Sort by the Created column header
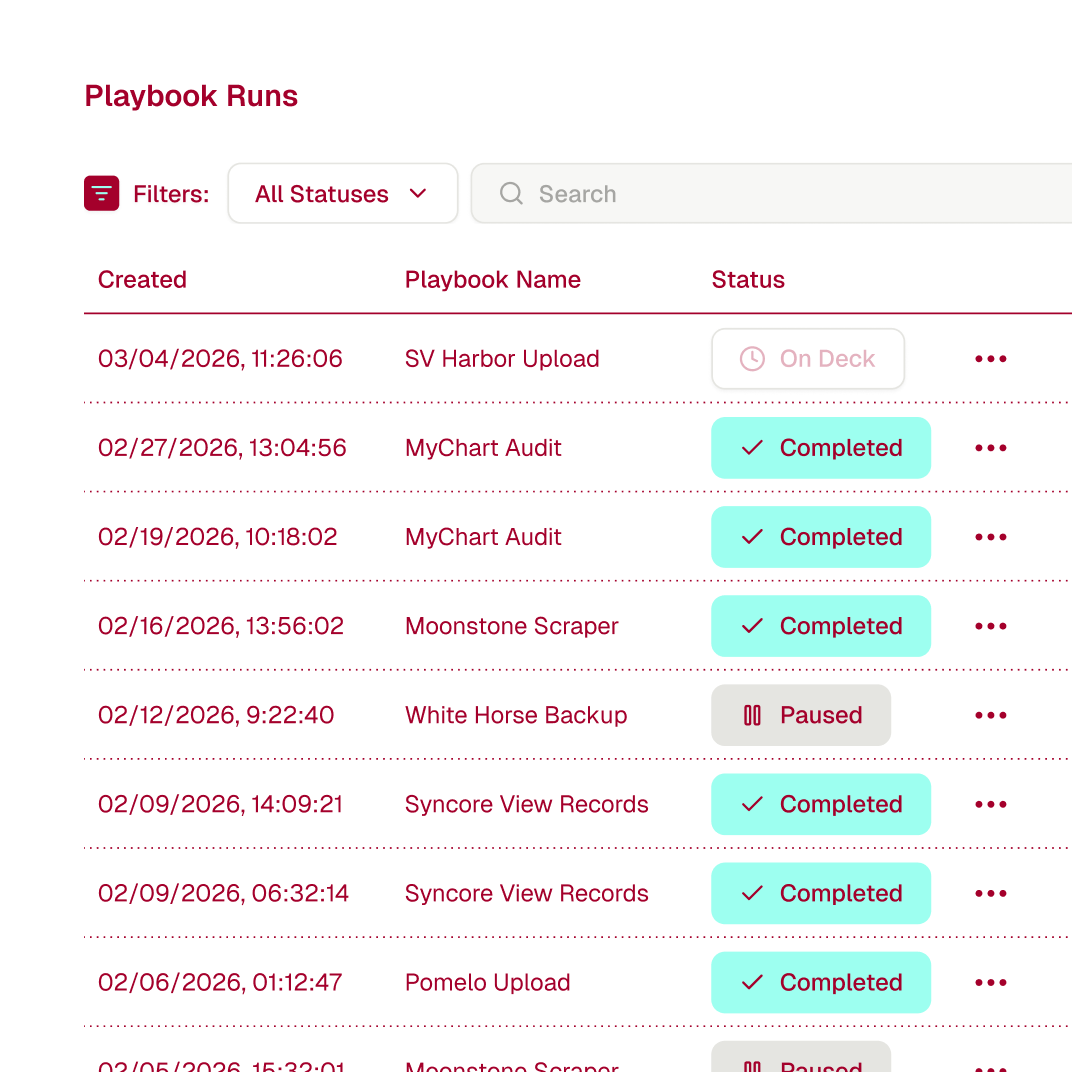Viewport: 1072px width, 1072px height. (x=142, y=280)
